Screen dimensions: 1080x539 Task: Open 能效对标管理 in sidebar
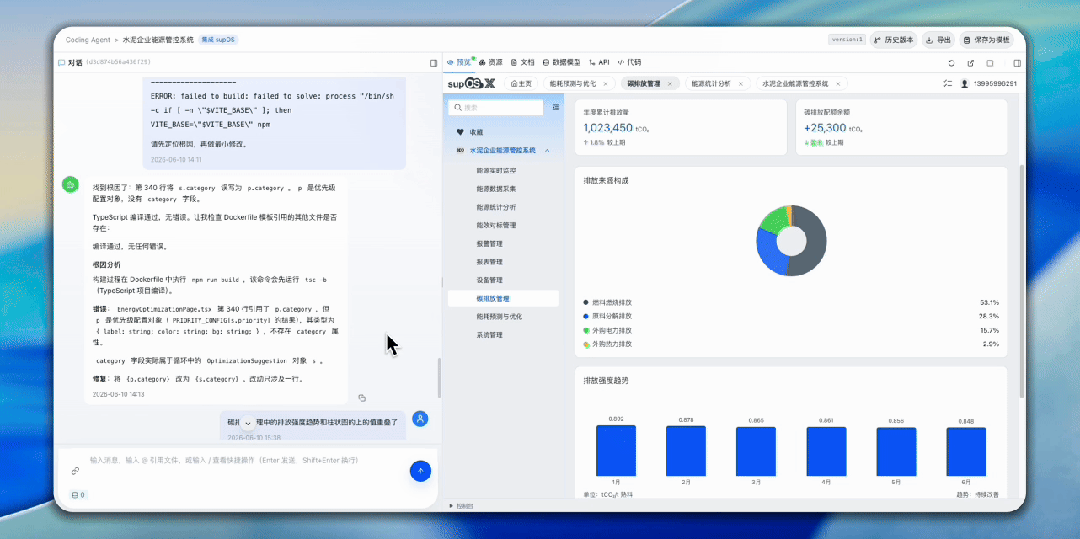coord(496,225)
